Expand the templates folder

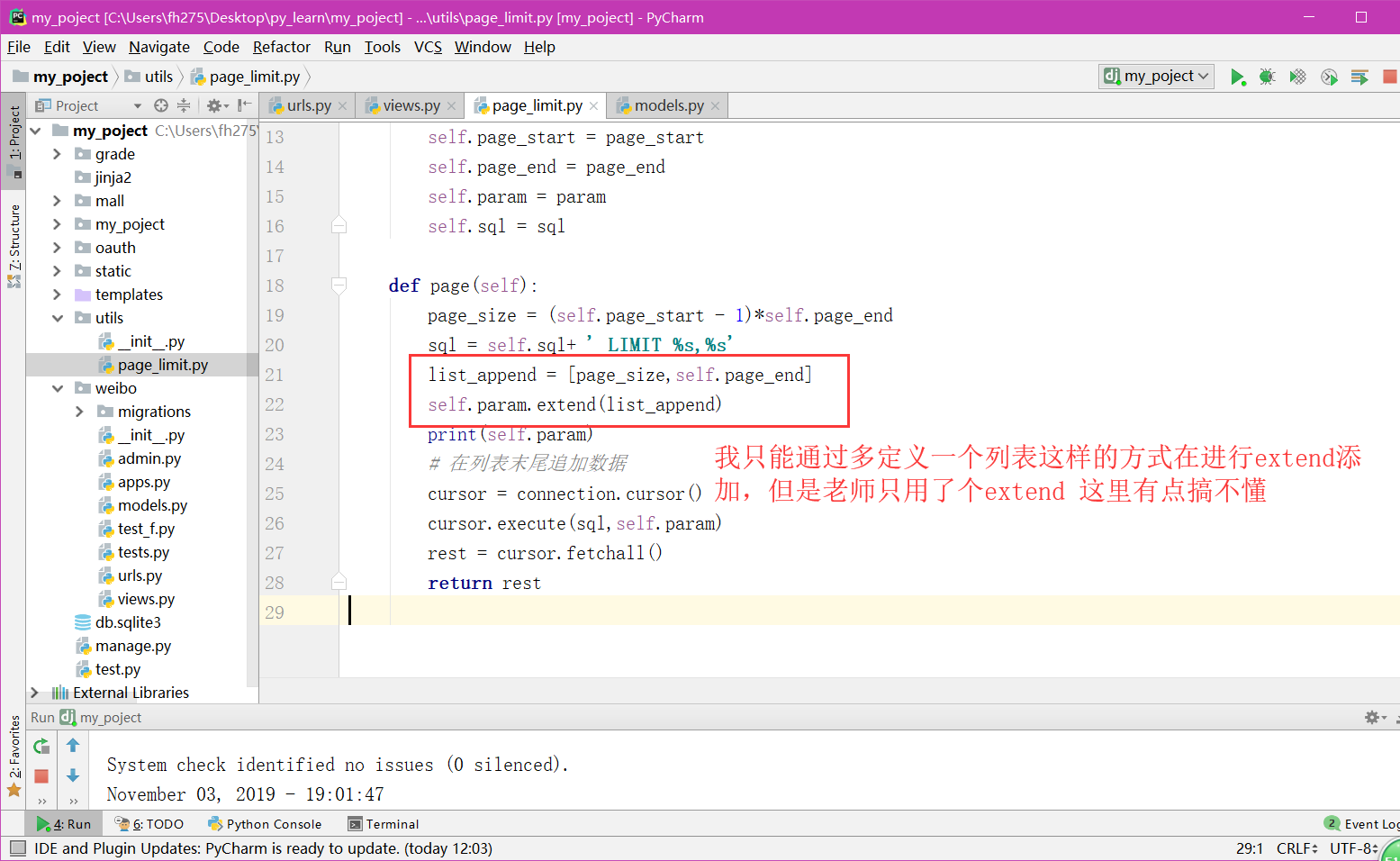click(x=57, y=295)
